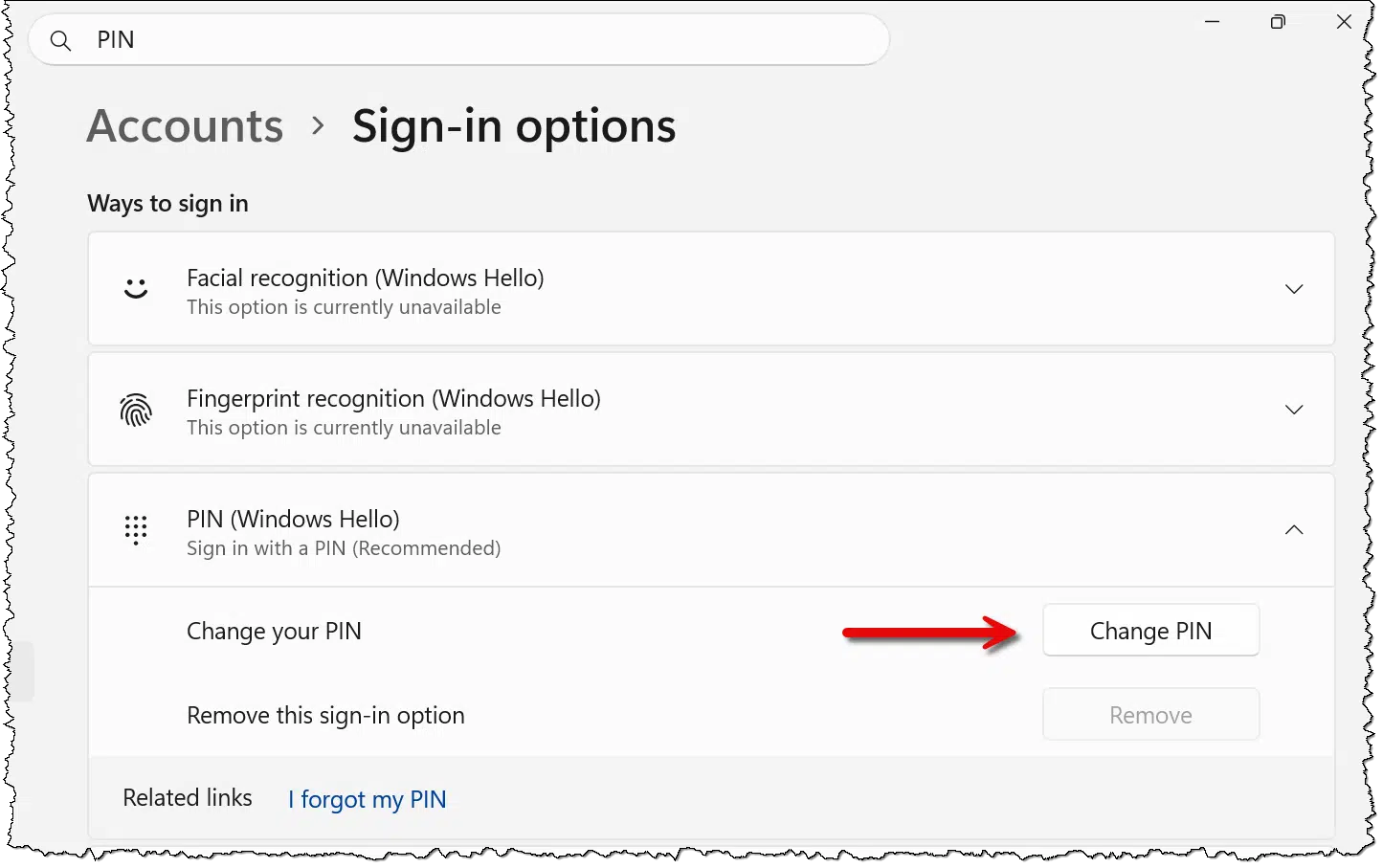1383x868 pixels.
Task: Click the PIN keypad dots icon
Action: pos(136,530)
